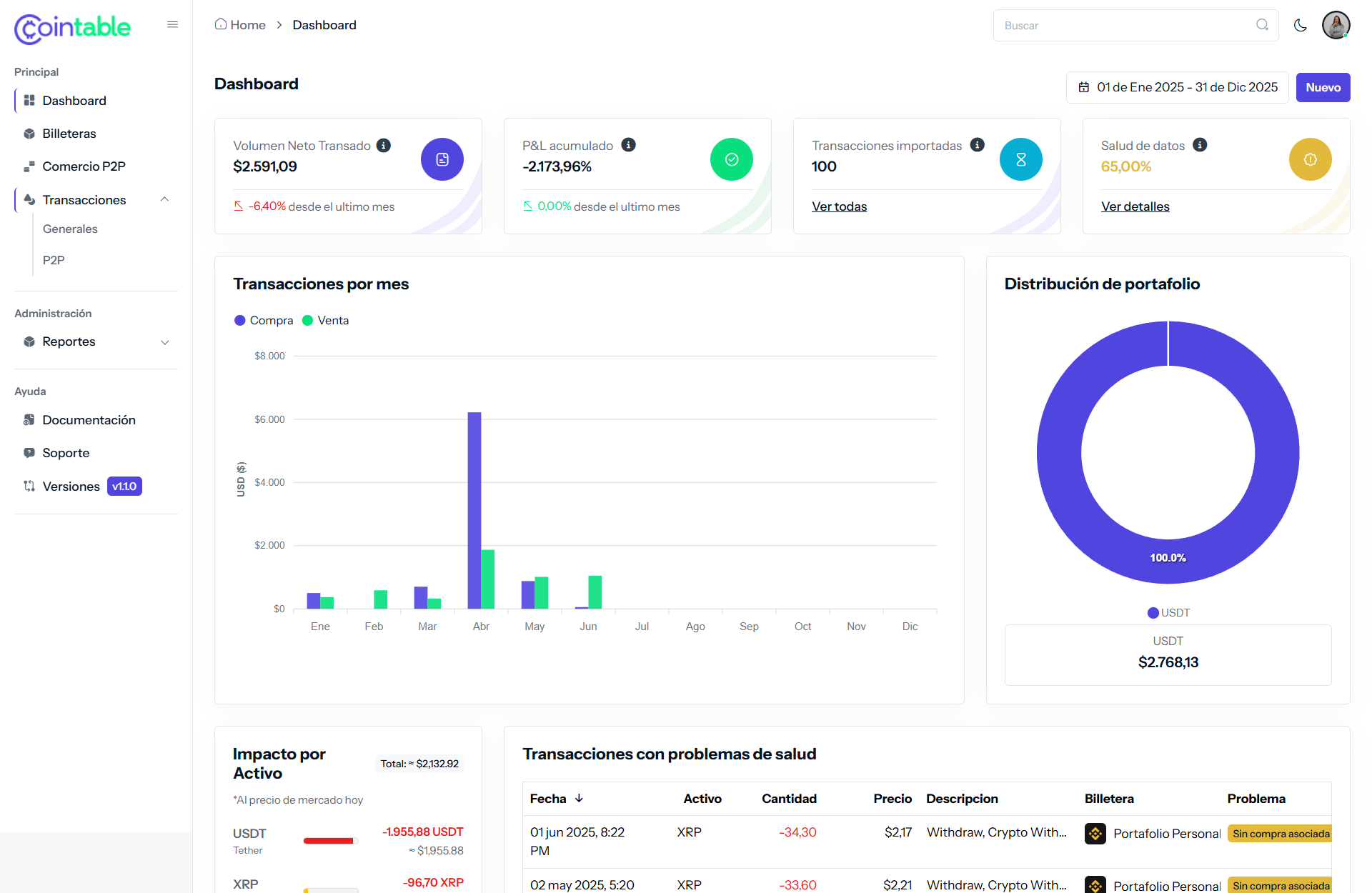The image size is (1372, 893).
Task: Open user profile avatar menu
Action: pyautogui.click(x=1335, y=26)
